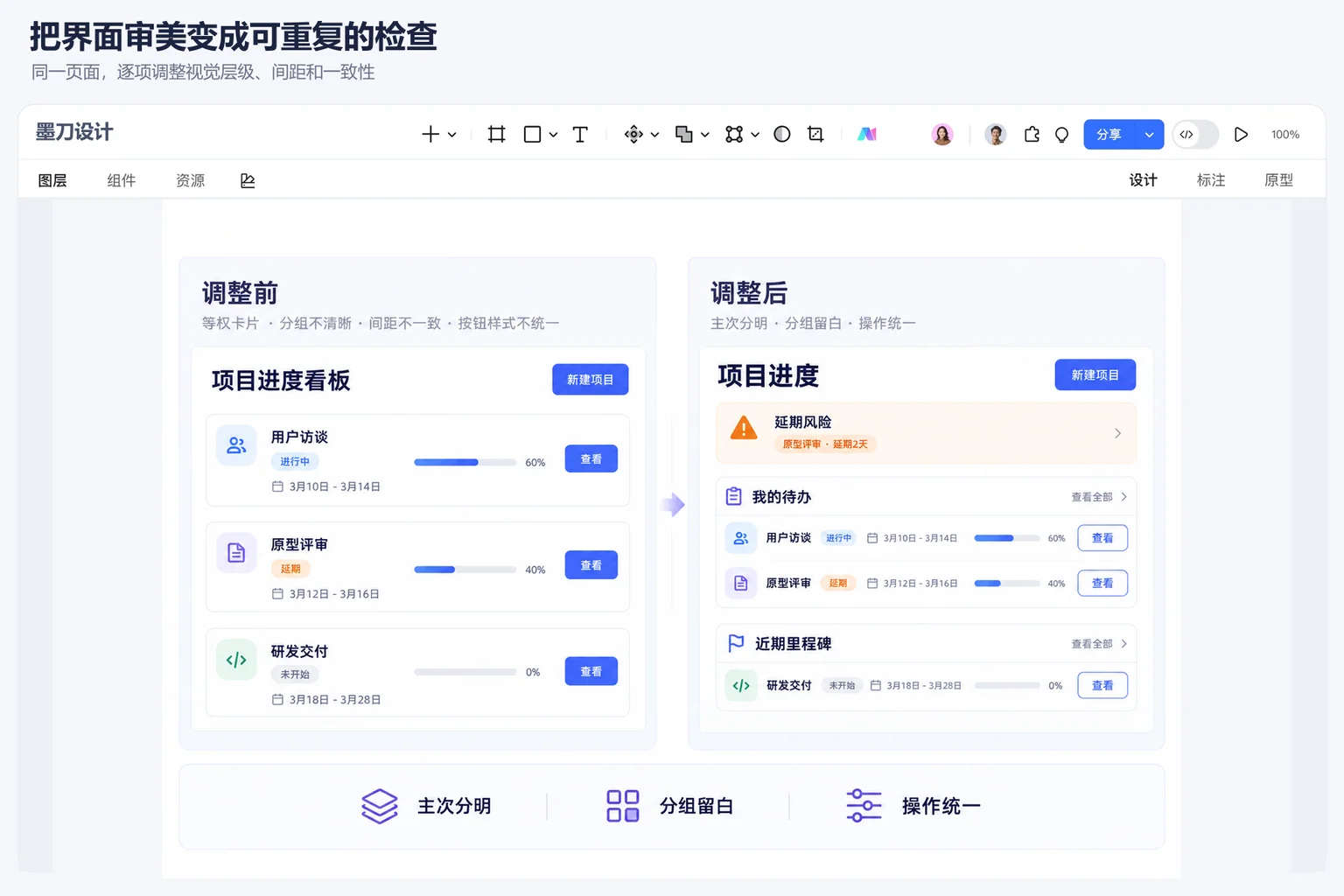
Task: Open the colorful AI assistant icon
Action: pos(867,134)
